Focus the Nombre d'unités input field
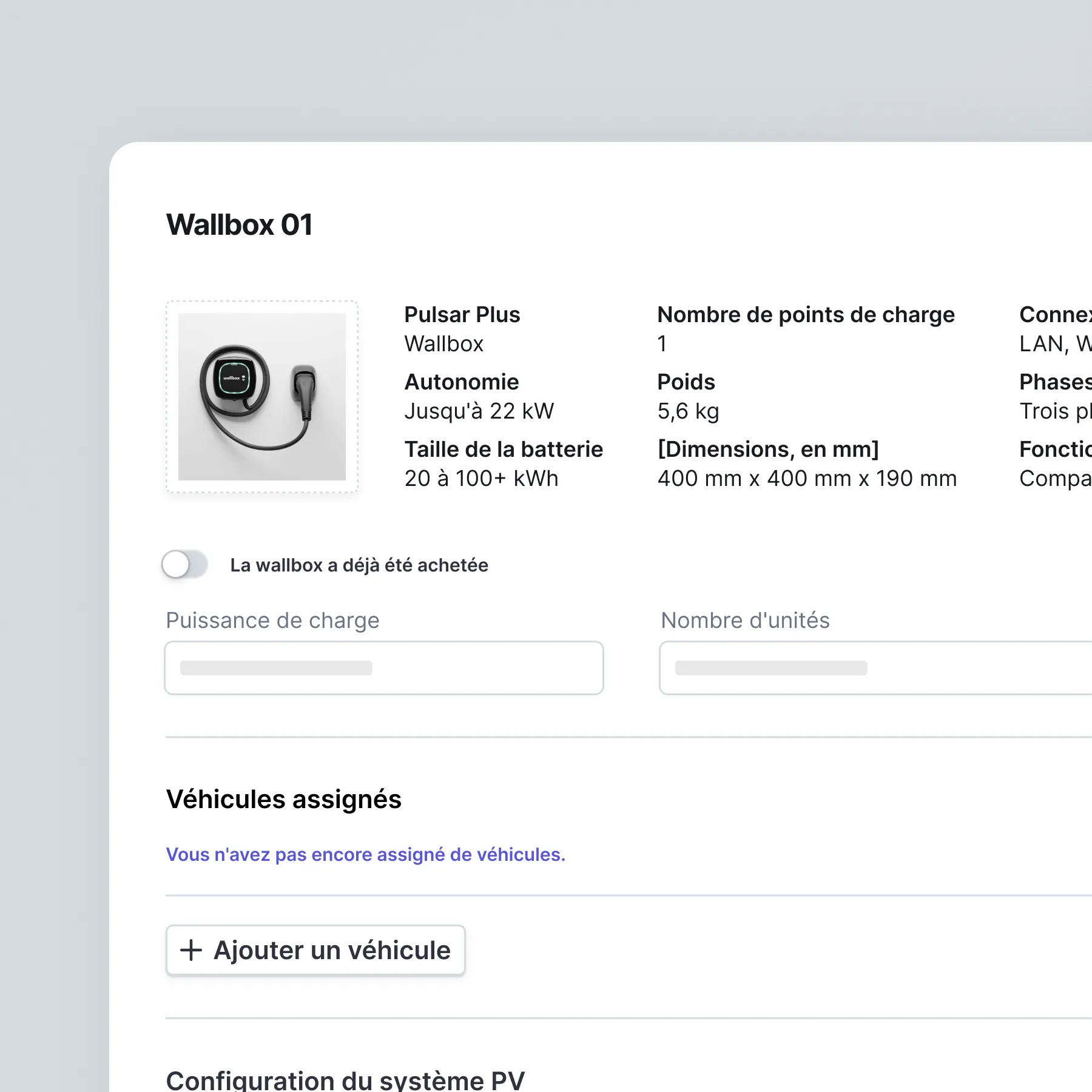1092x1092 pixels. 875,668
